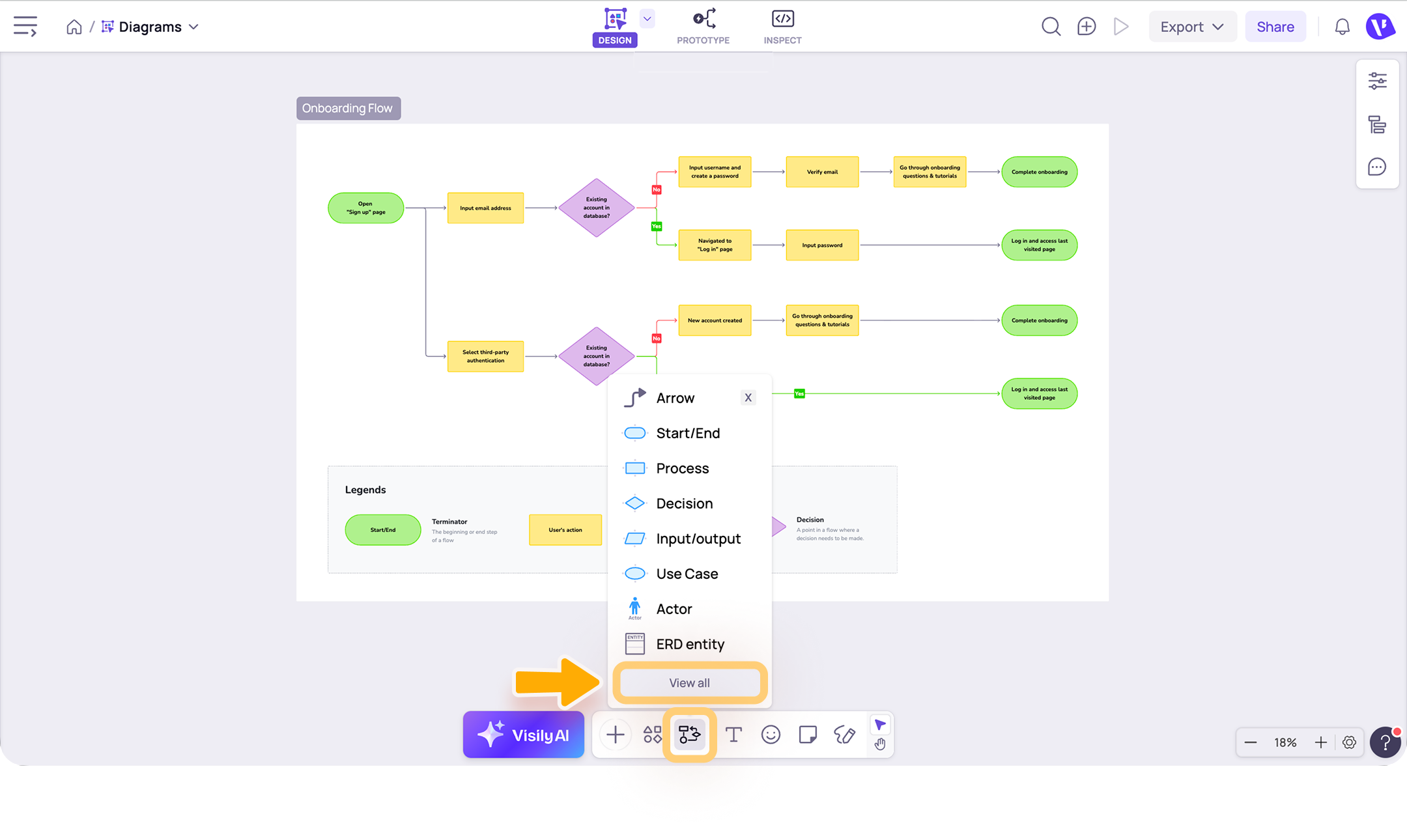This screenshot has height=840, width=1407.
Task: Select the Input email address node
Action: (x=485, y=208)
